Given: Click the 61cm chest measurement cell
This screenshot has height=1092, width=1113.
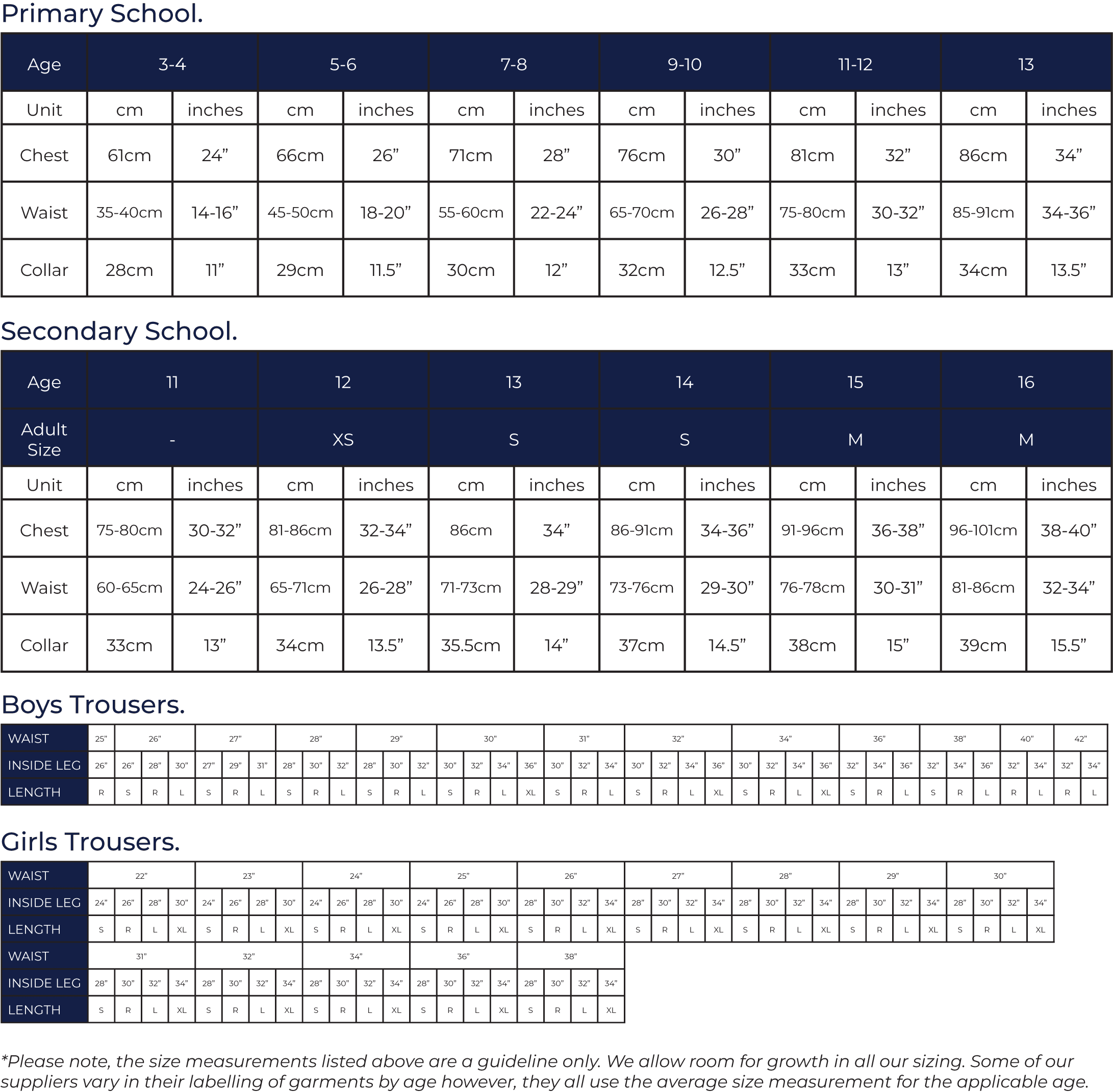Looking at the screenshot, I should pos(130,155).
